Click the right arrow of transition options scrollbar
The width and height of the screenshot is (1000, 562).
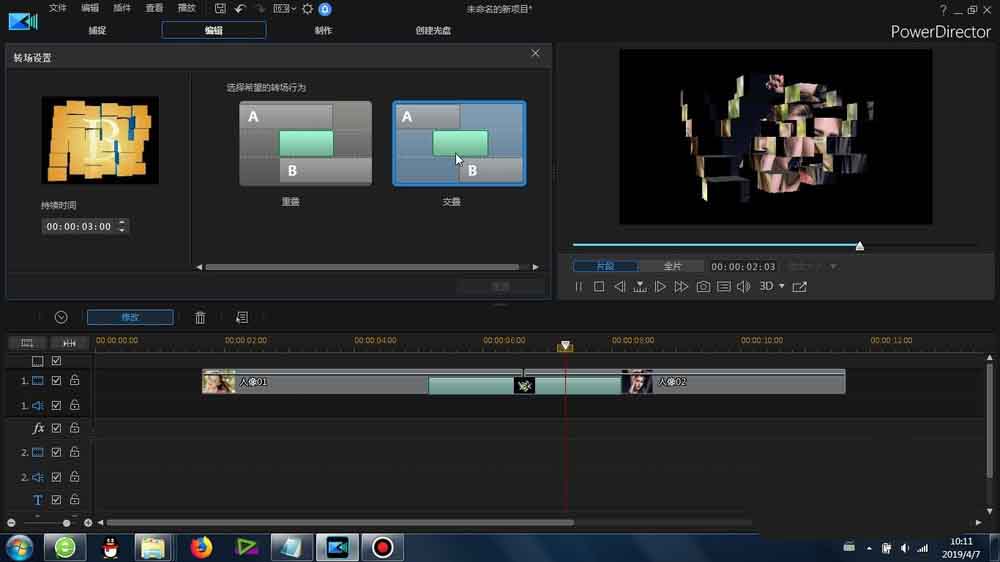point(536,267)
